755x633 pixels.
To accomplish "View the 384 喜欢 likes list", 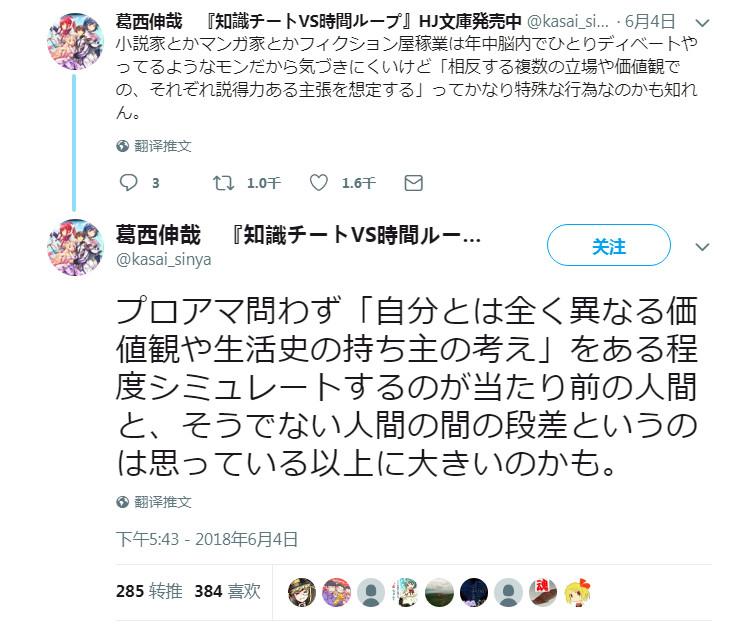I will tap(227, 591).
